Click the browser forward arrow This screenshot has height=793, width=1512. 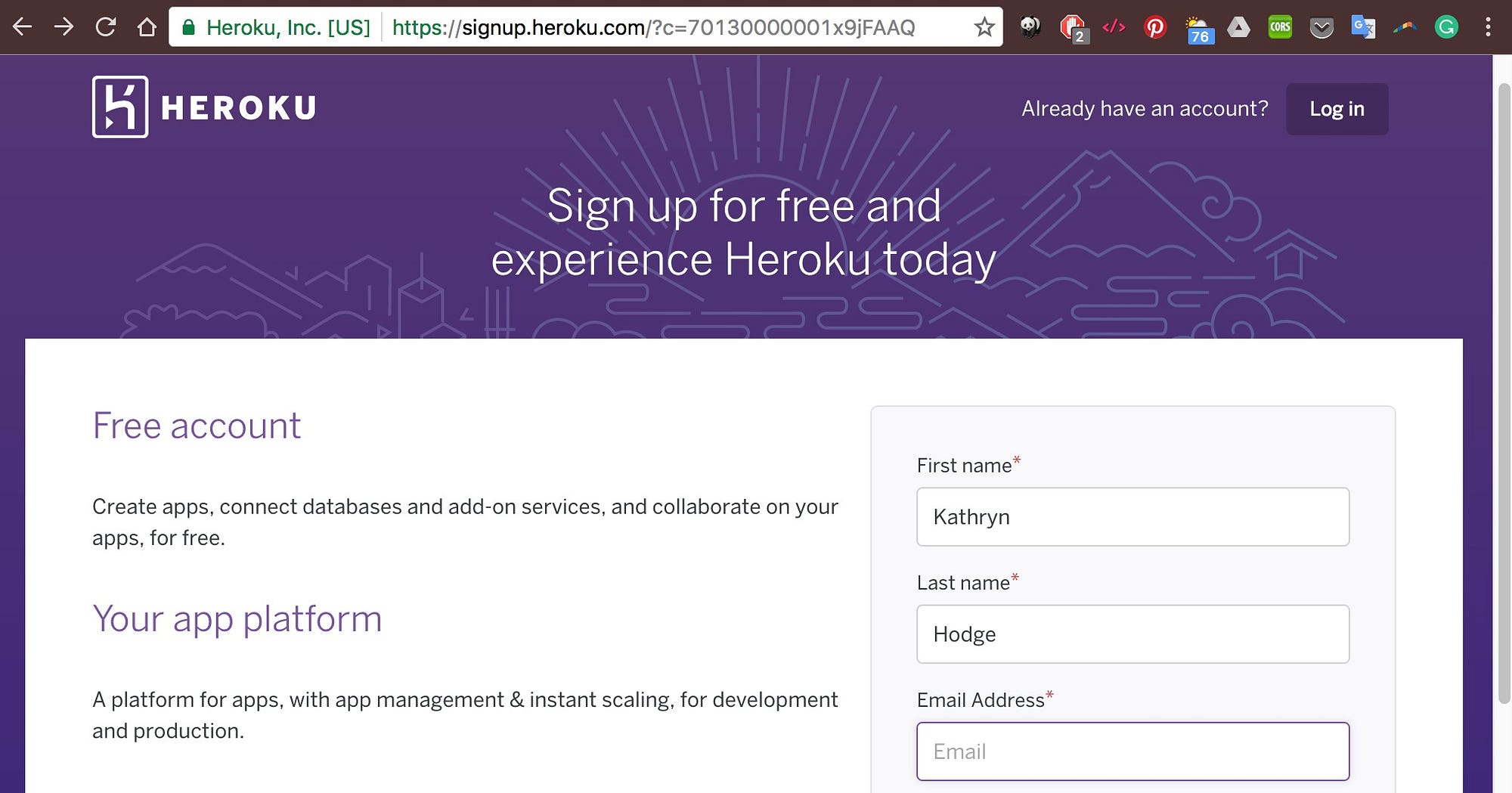pyautogui.click(x=64, y=27)
